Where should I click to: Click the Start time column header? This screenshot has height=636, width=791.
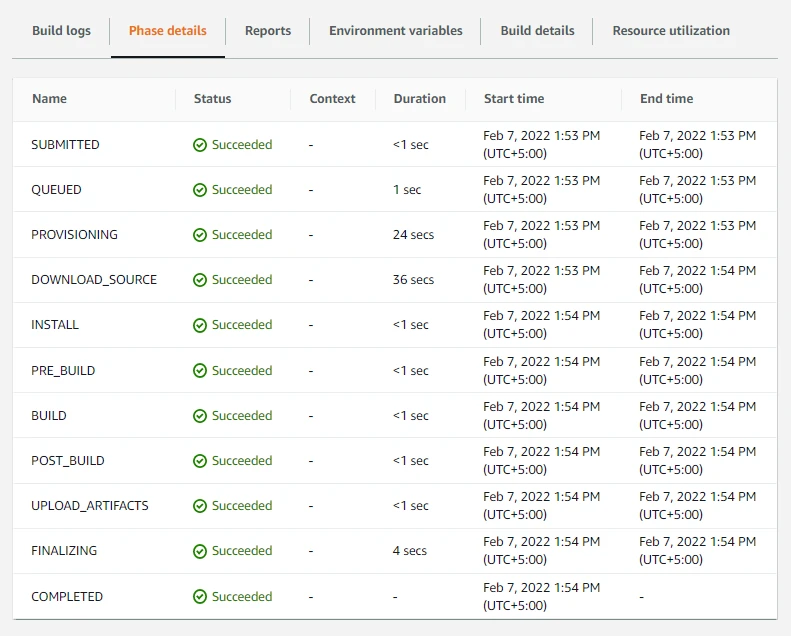coord(514,99)
